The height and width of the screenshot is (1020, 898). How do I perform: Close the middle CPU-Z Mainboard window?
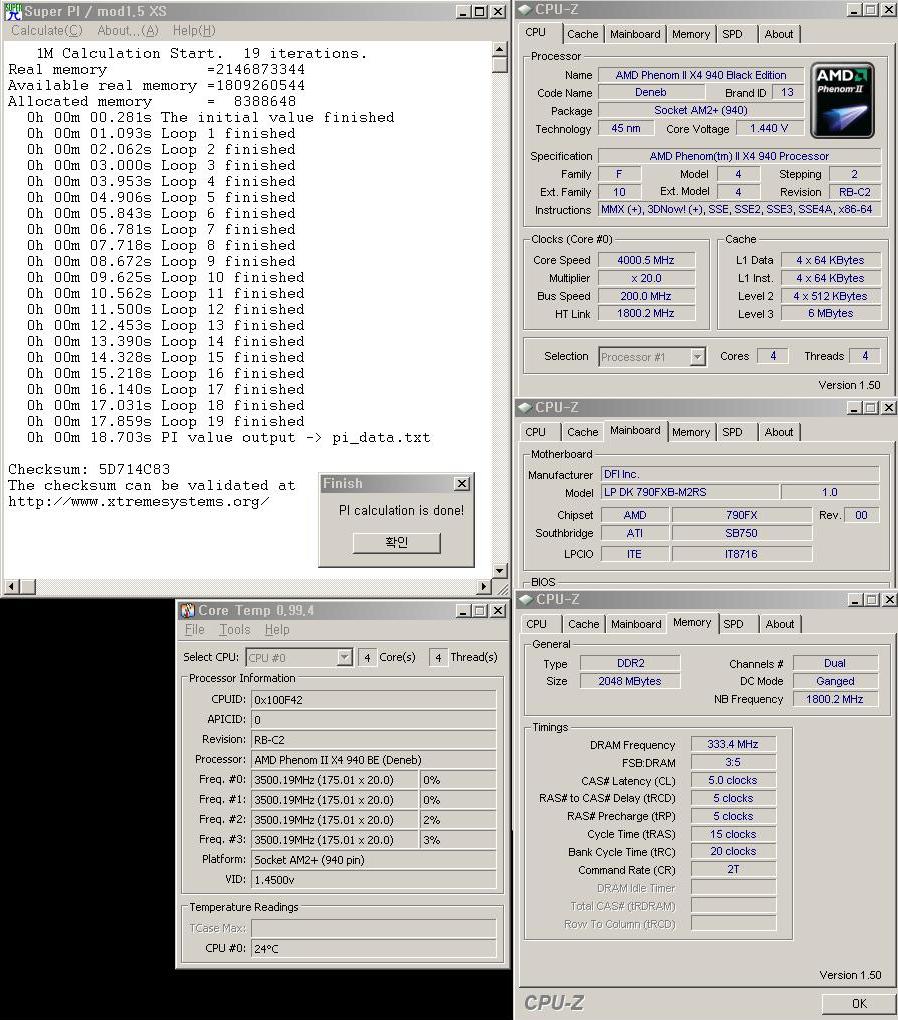coord(889,408)
